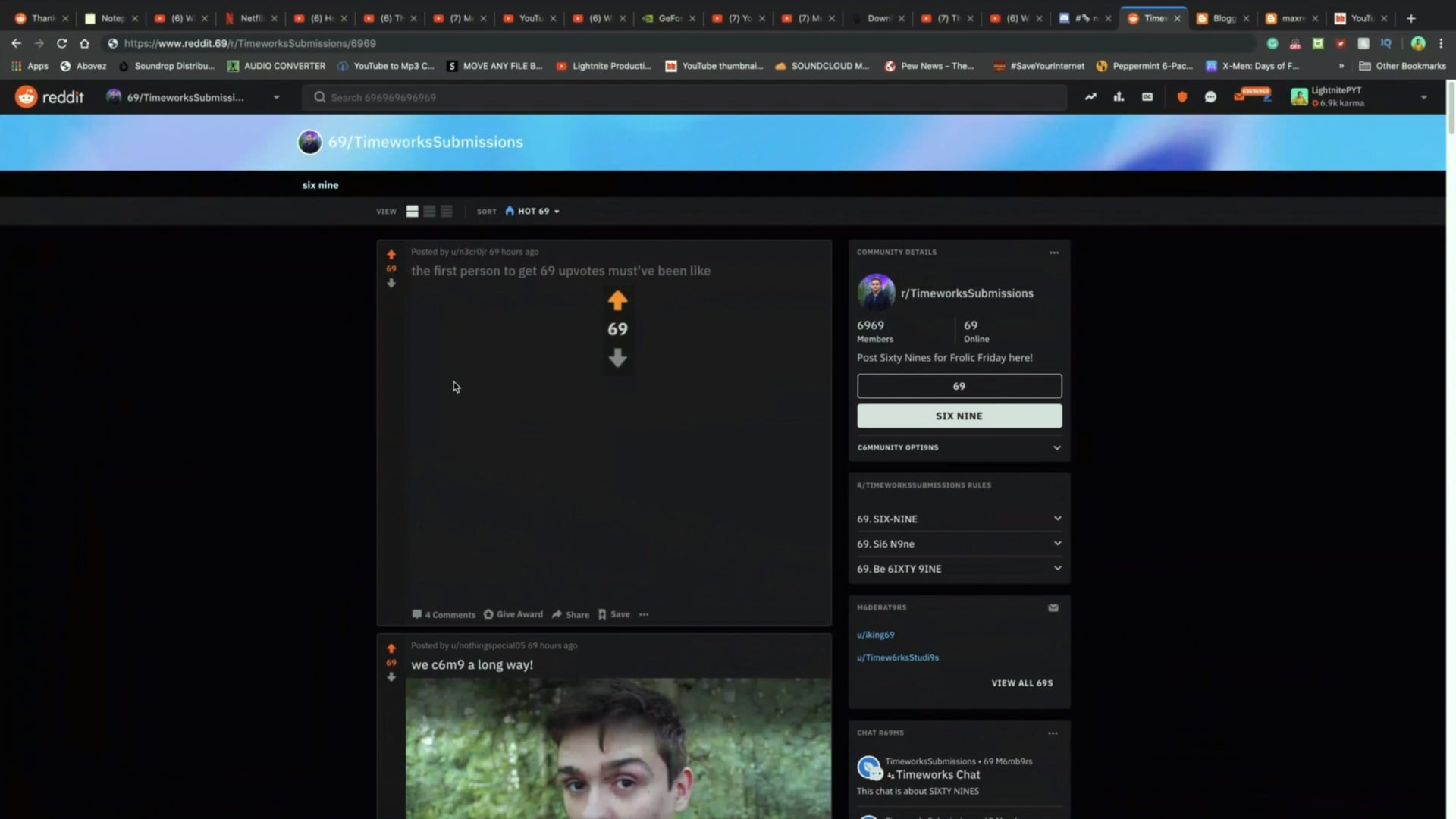Switch to compact view layout

coord(447,212)
